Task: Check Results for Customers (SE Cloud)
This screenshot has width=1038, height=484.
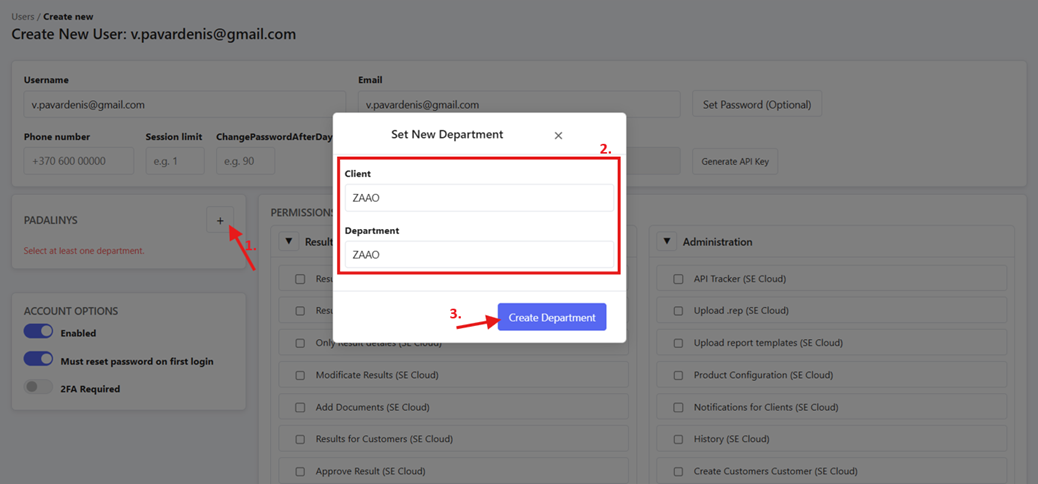Action: (300, 439)
